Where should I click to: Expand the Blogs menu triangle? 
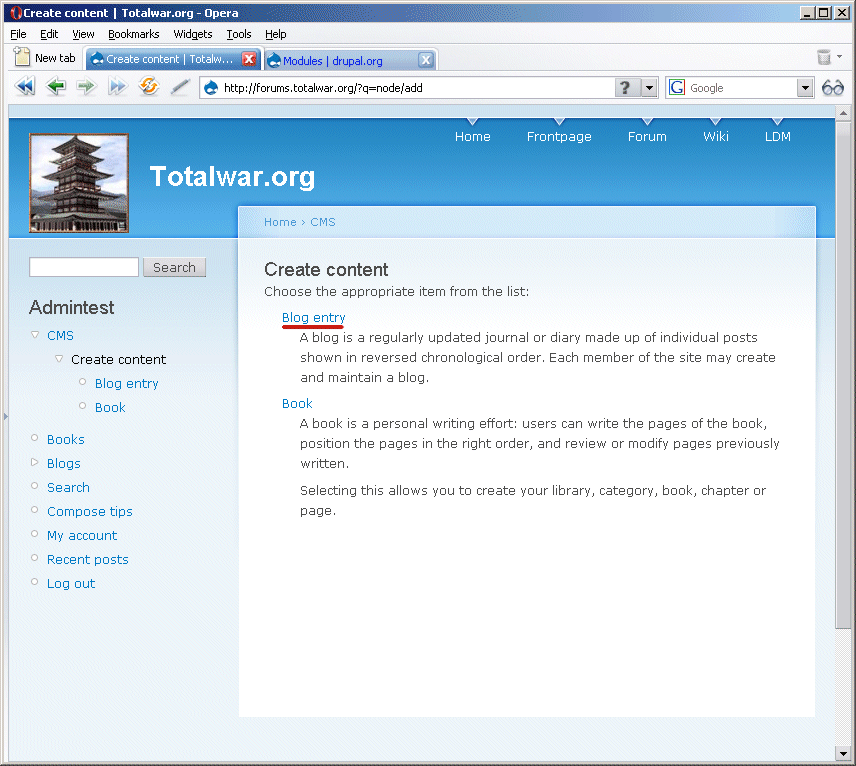click(34, 462)
